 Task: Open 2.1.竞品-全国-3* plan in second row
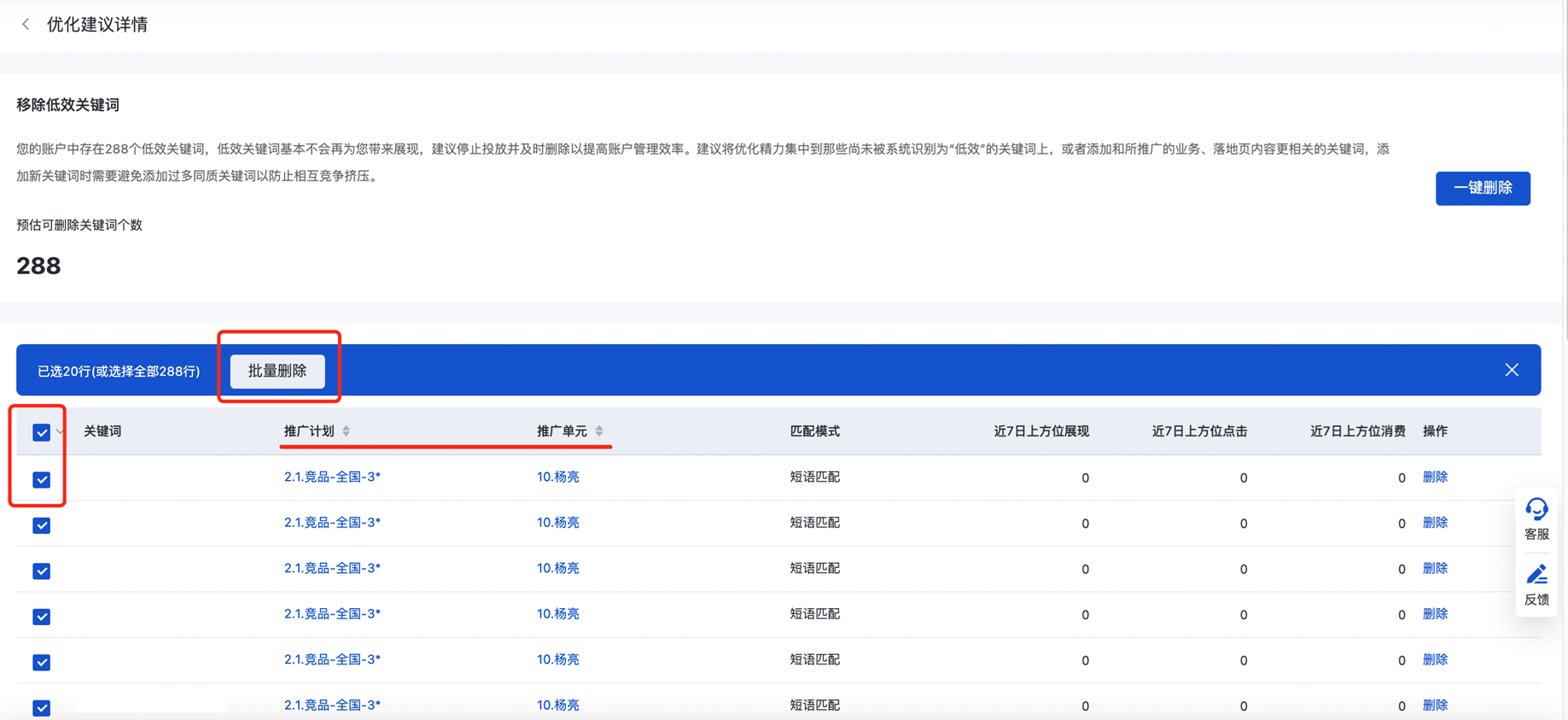pyautogui.click(x=332, y=523)
